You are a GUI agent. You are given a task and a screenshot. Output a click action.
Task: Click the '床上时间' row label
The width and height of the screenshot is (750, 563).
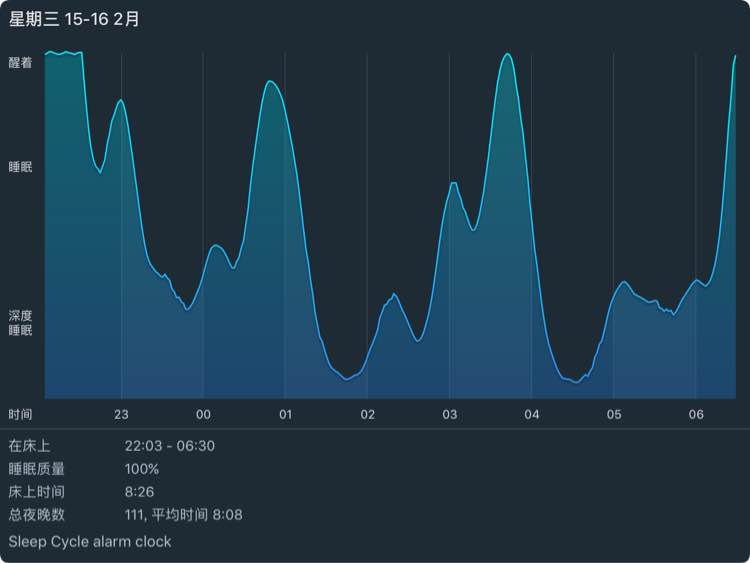[36, 492]
